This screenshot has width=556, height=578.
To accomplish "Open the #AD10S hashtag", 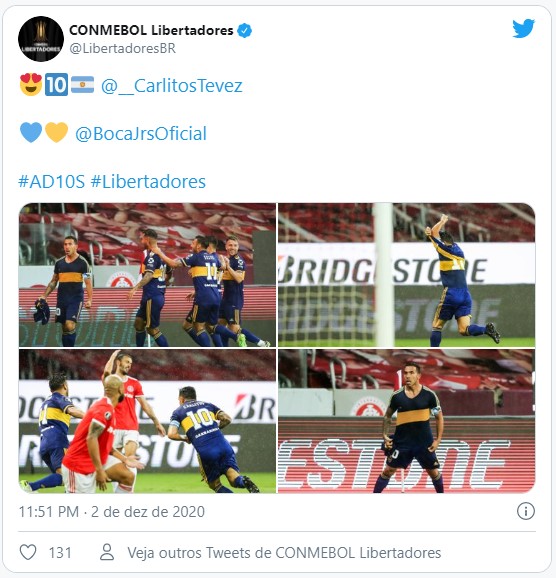I will 52,182.
